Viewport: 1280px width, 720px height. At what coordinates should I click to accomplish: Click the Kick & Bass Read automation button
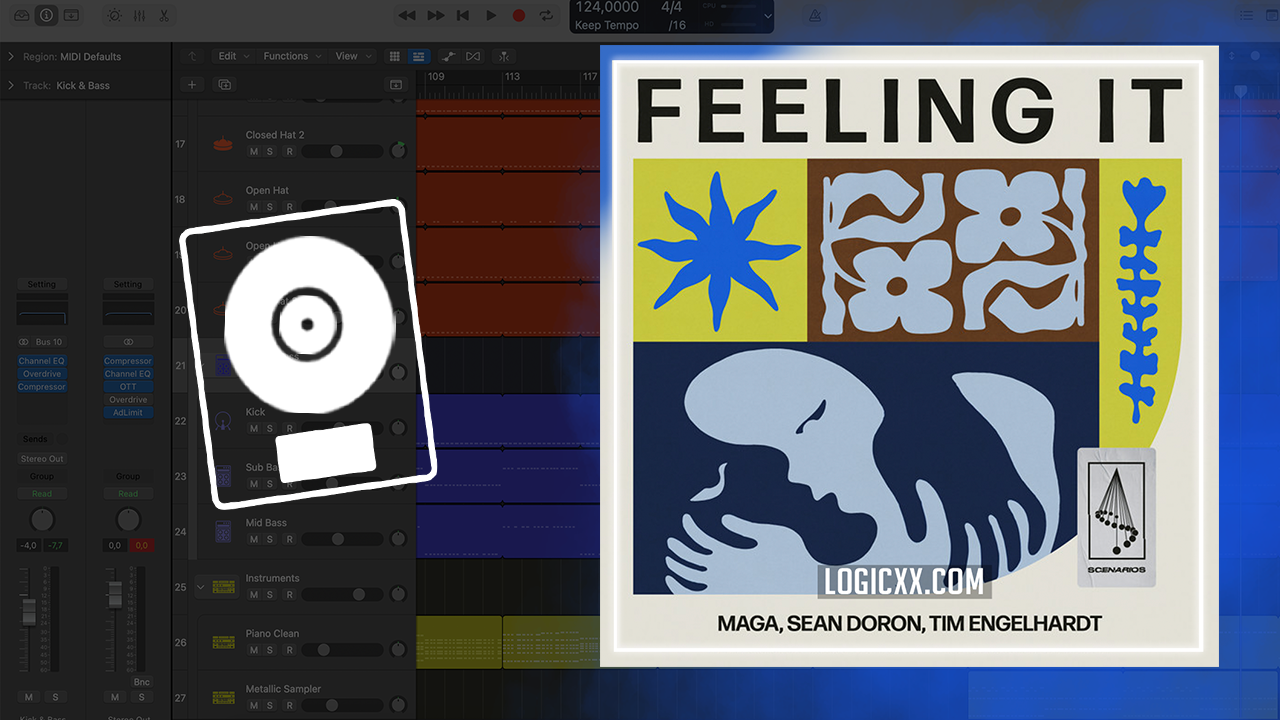tap(42, 494)
